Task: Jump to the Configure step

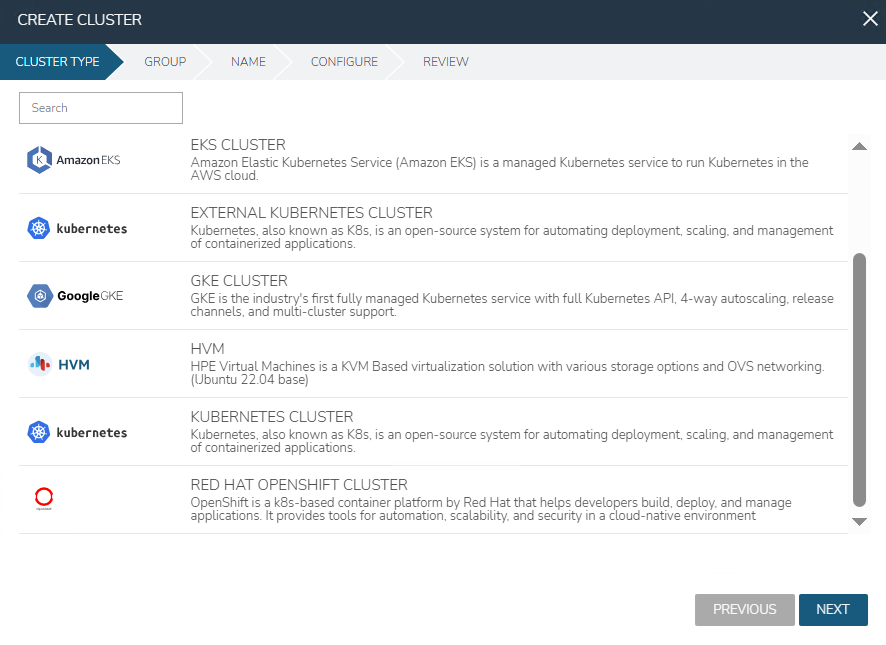Action: 344,62
